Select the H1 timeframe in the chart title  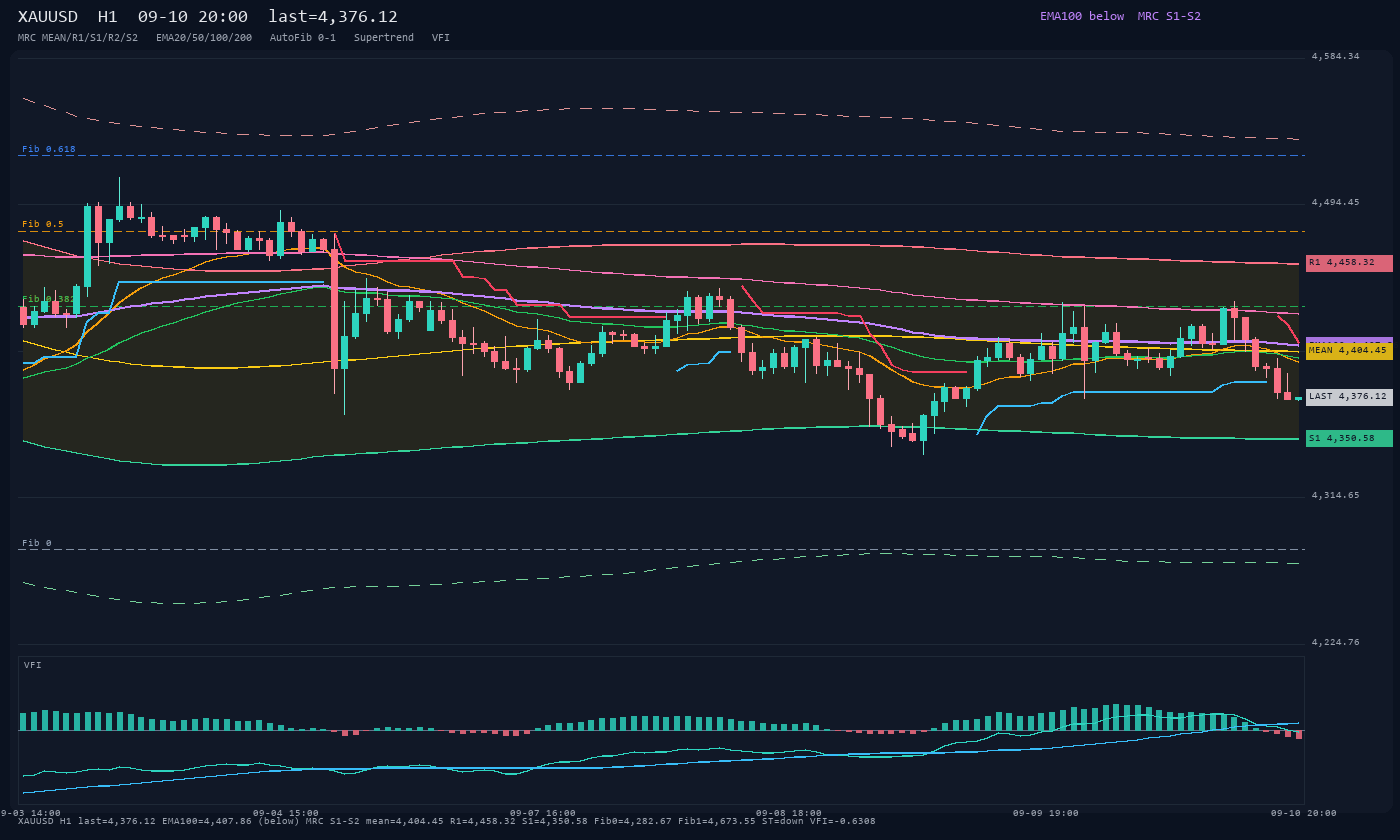(x=108, y=17)
